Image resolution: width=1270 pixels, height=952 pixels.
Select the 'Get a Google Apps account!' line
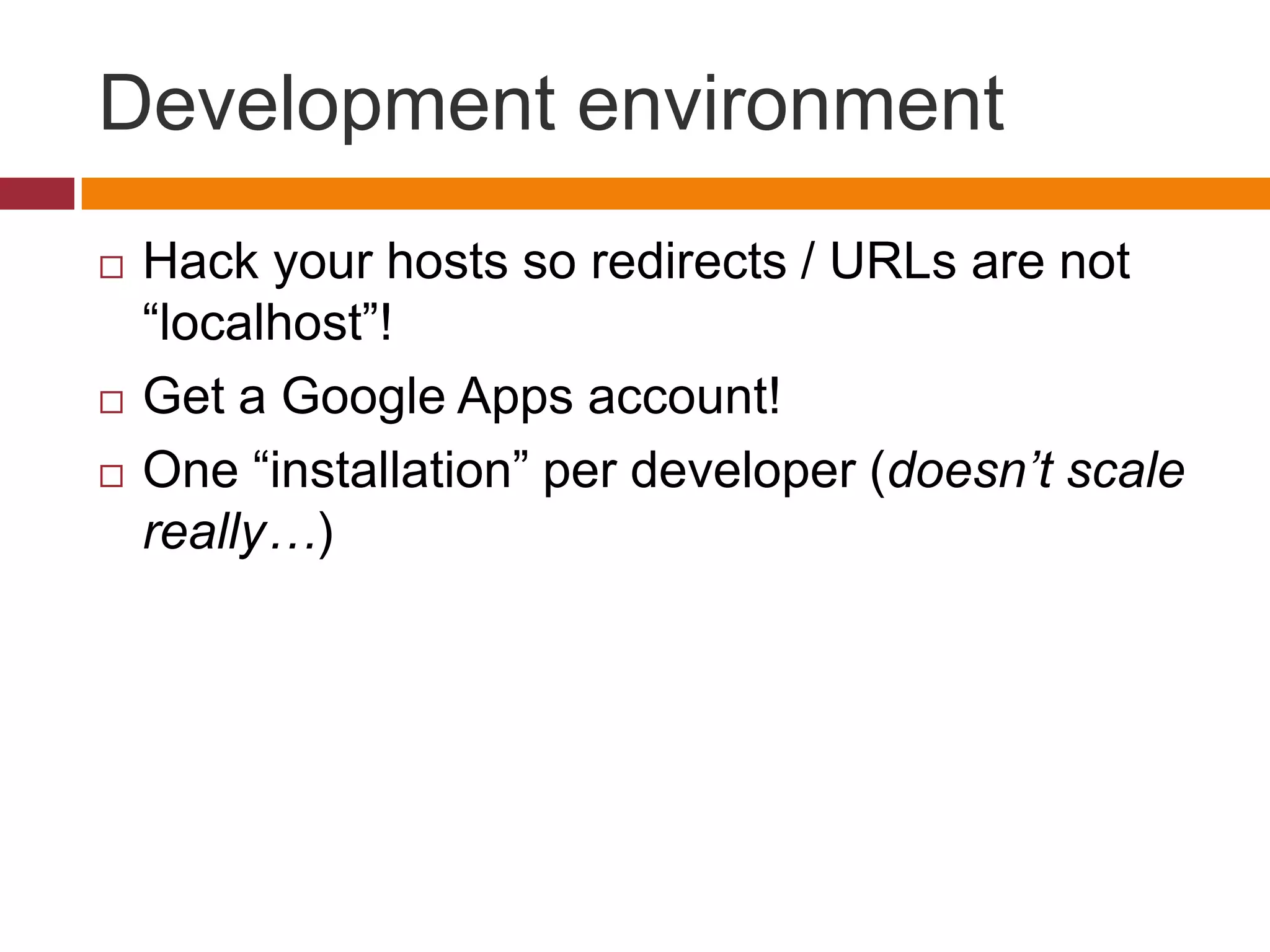point(461,398)
